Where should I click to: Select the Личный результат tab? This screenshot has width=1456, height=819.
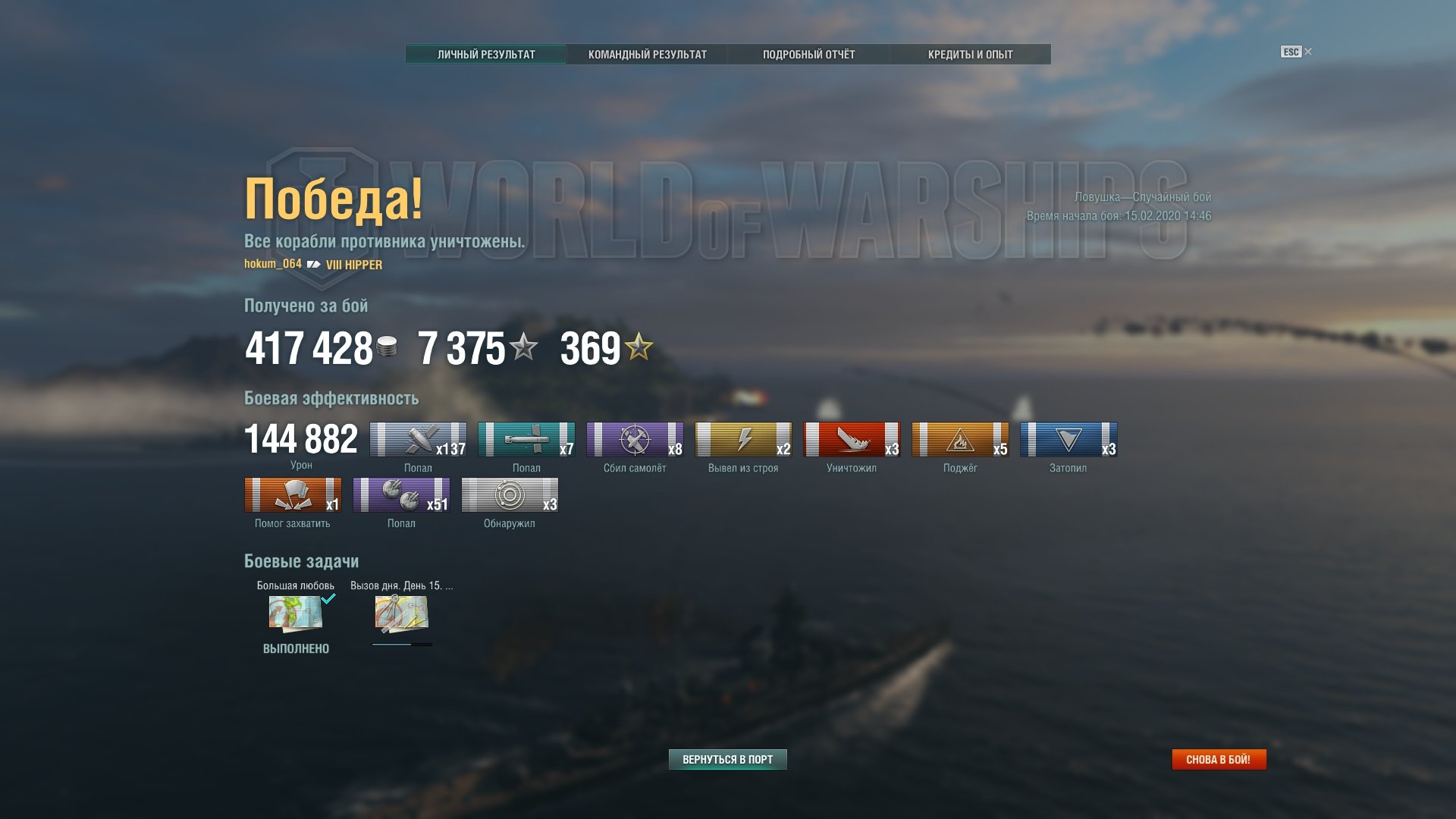click(x=486, y=55)
